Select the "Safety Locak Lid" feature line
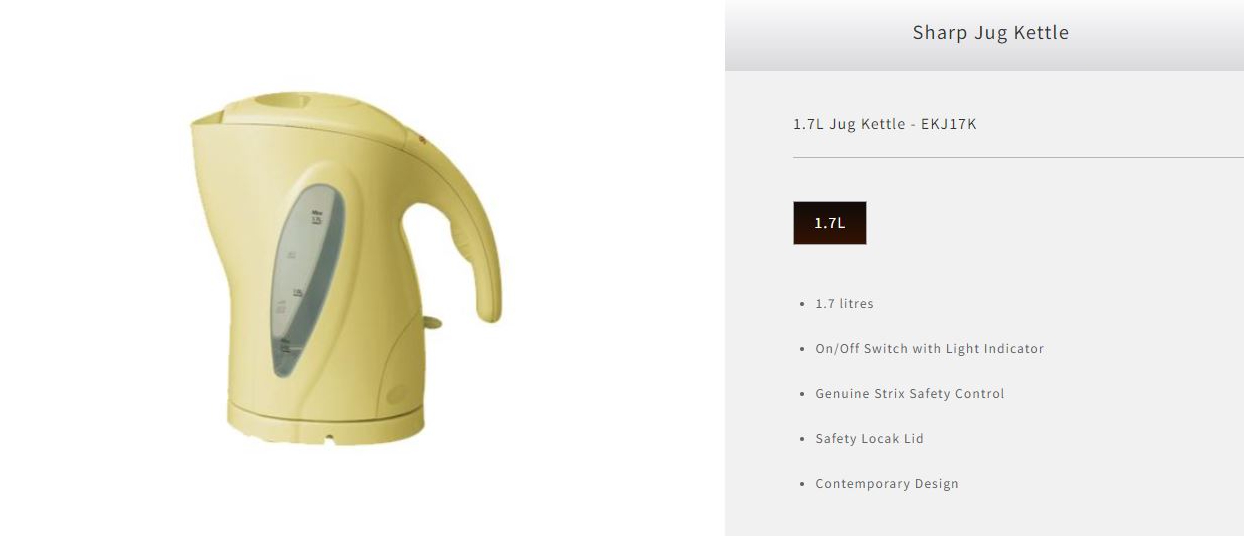Viewport: 1244px width, 536px height. point(869,439)
